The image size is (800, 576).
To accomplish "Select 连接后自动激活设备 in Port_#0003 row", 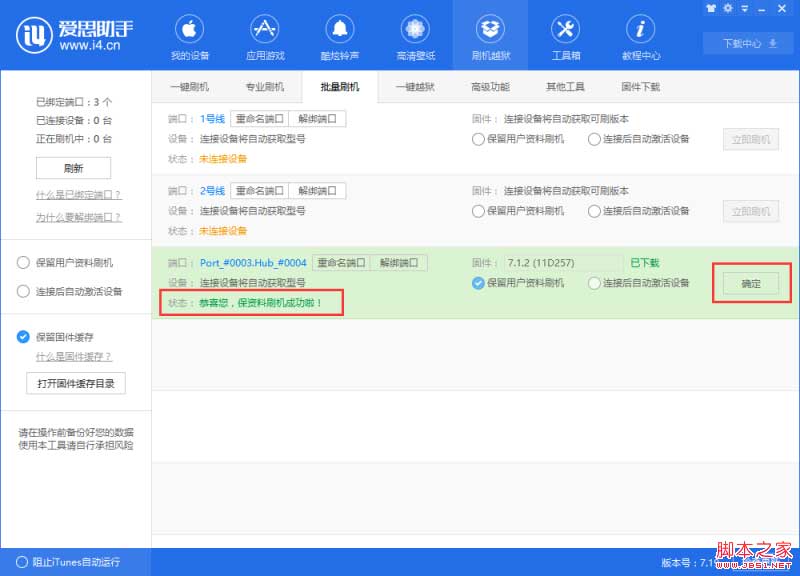I will pyautogui.click(x=594, y=283).
